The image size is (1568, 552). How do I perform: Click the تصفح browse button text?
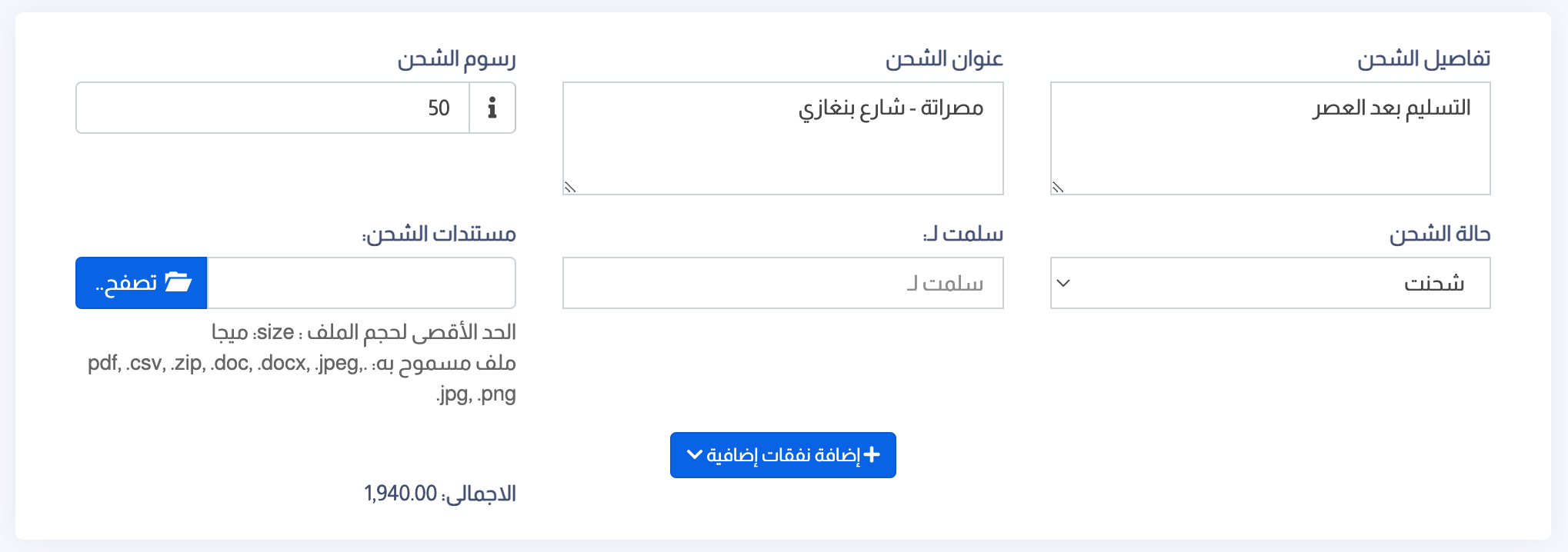point(126,283)
